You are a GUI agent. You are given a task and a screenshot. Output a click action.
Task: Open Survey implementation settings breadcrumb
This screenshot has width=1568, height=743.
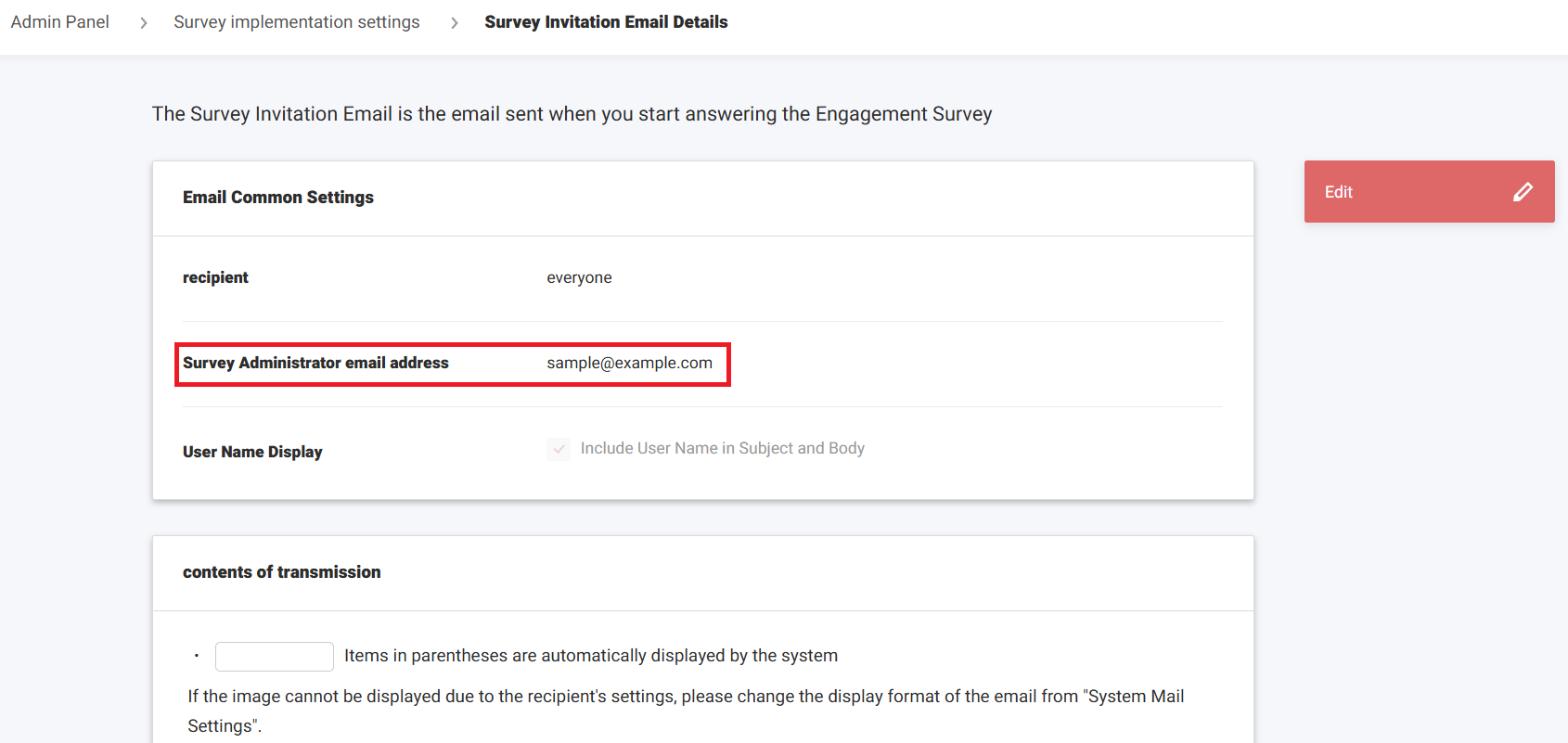[296, 21]
